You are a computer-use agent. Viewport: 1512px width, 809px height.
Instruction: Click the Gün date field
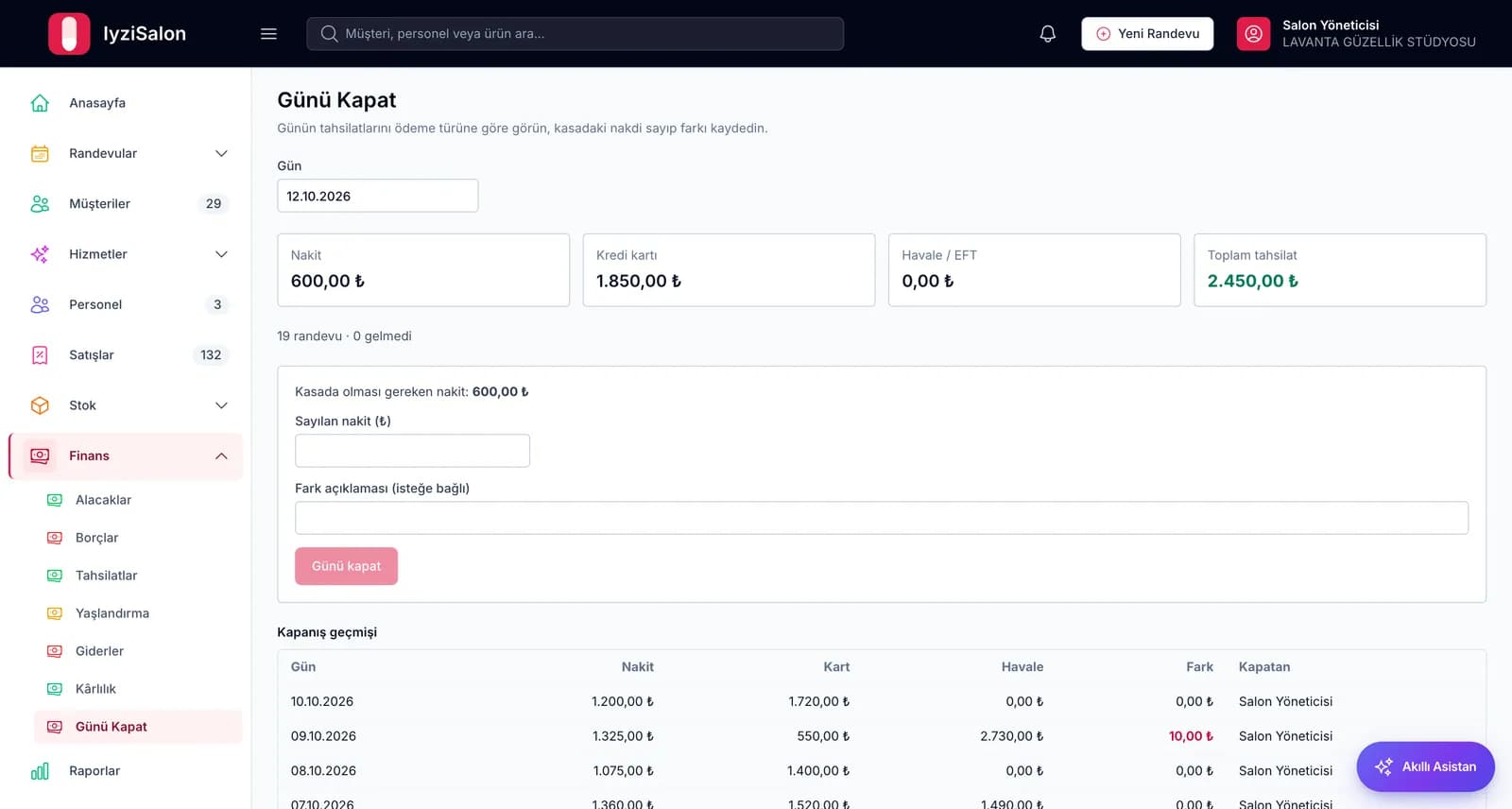pos(377,196)
